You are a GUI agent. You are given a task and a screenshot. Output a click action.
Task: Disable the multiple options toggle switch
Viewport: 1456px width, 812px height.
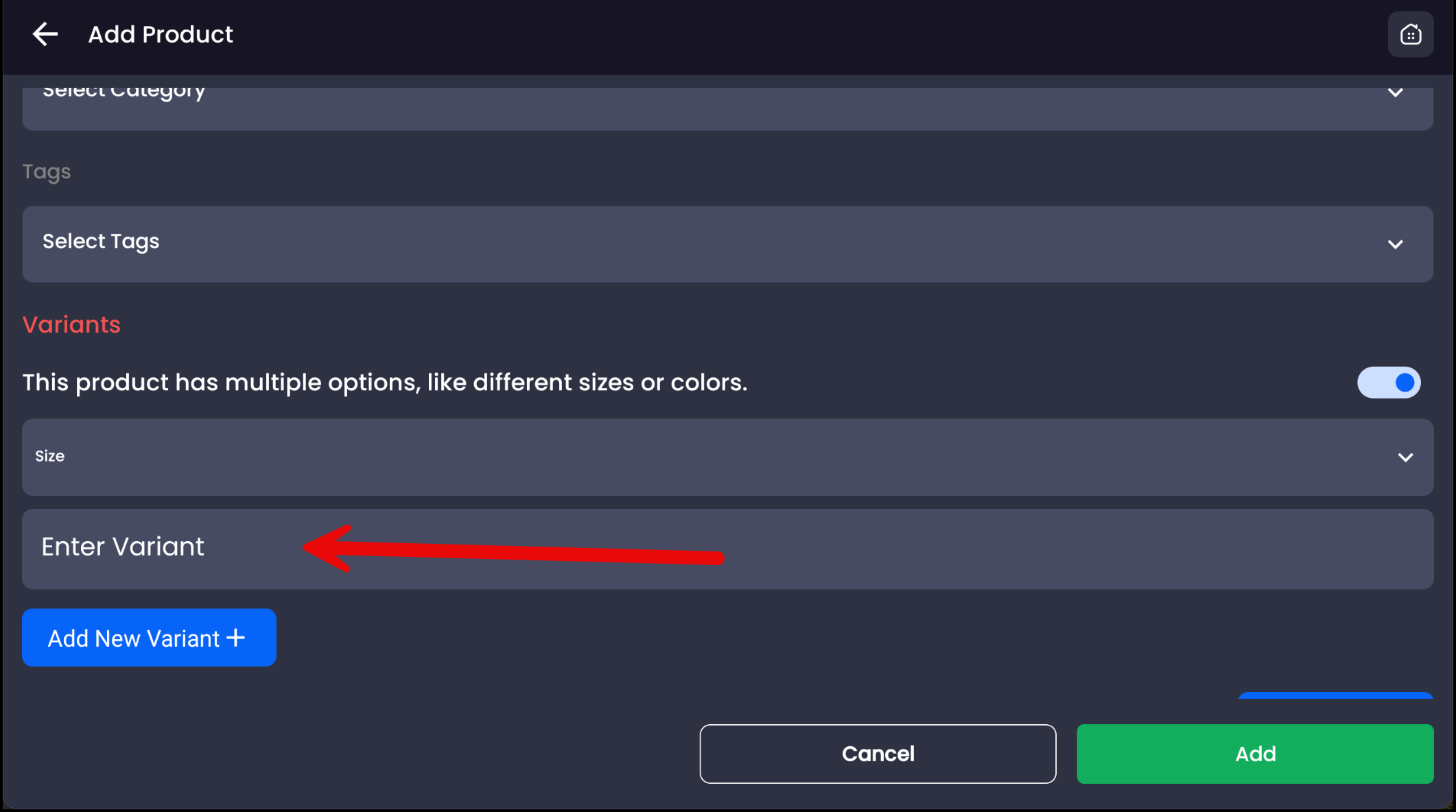point(1388,383)
